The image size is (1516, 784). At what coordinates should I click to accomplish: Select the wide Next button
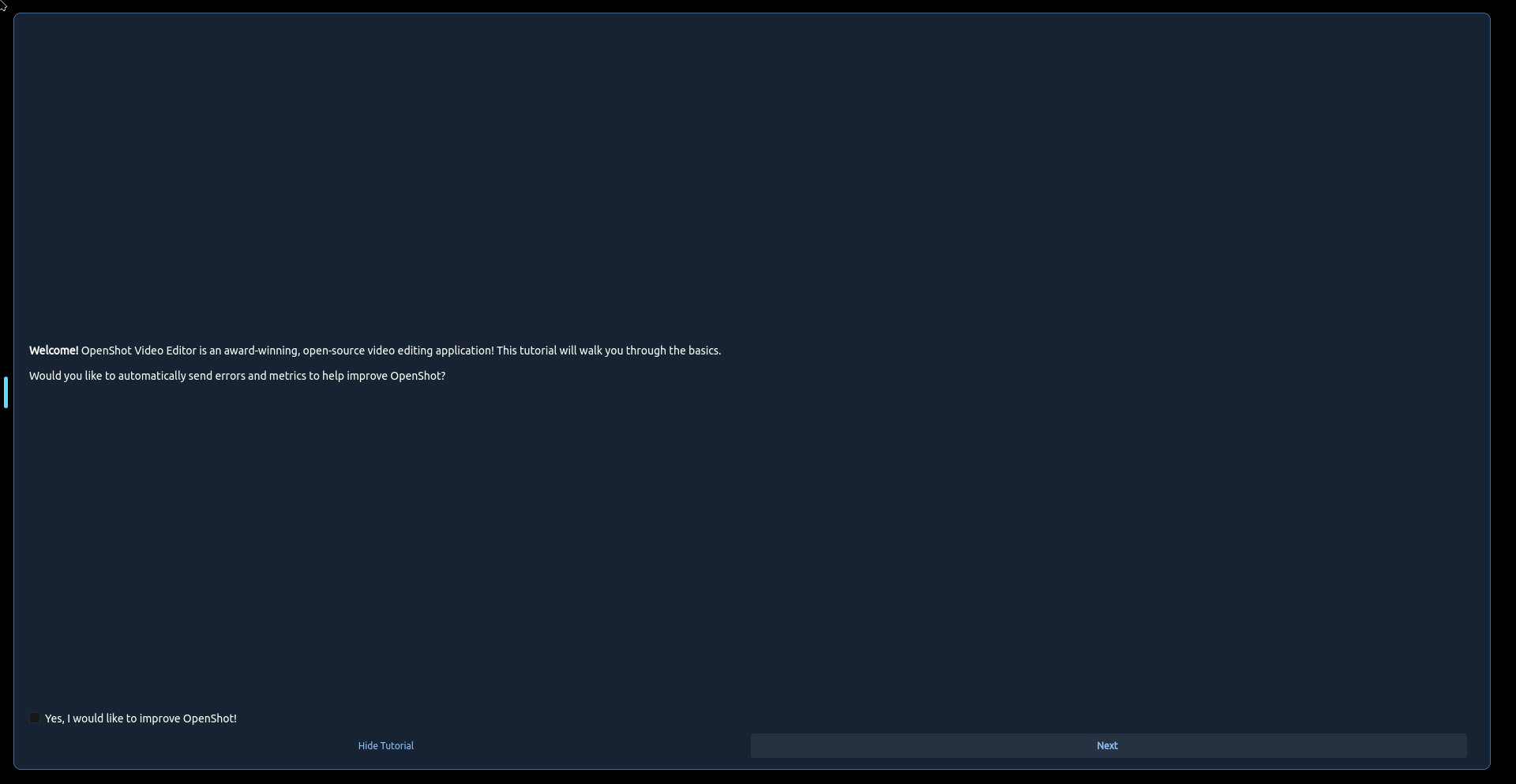click(x=1108, y=745)
